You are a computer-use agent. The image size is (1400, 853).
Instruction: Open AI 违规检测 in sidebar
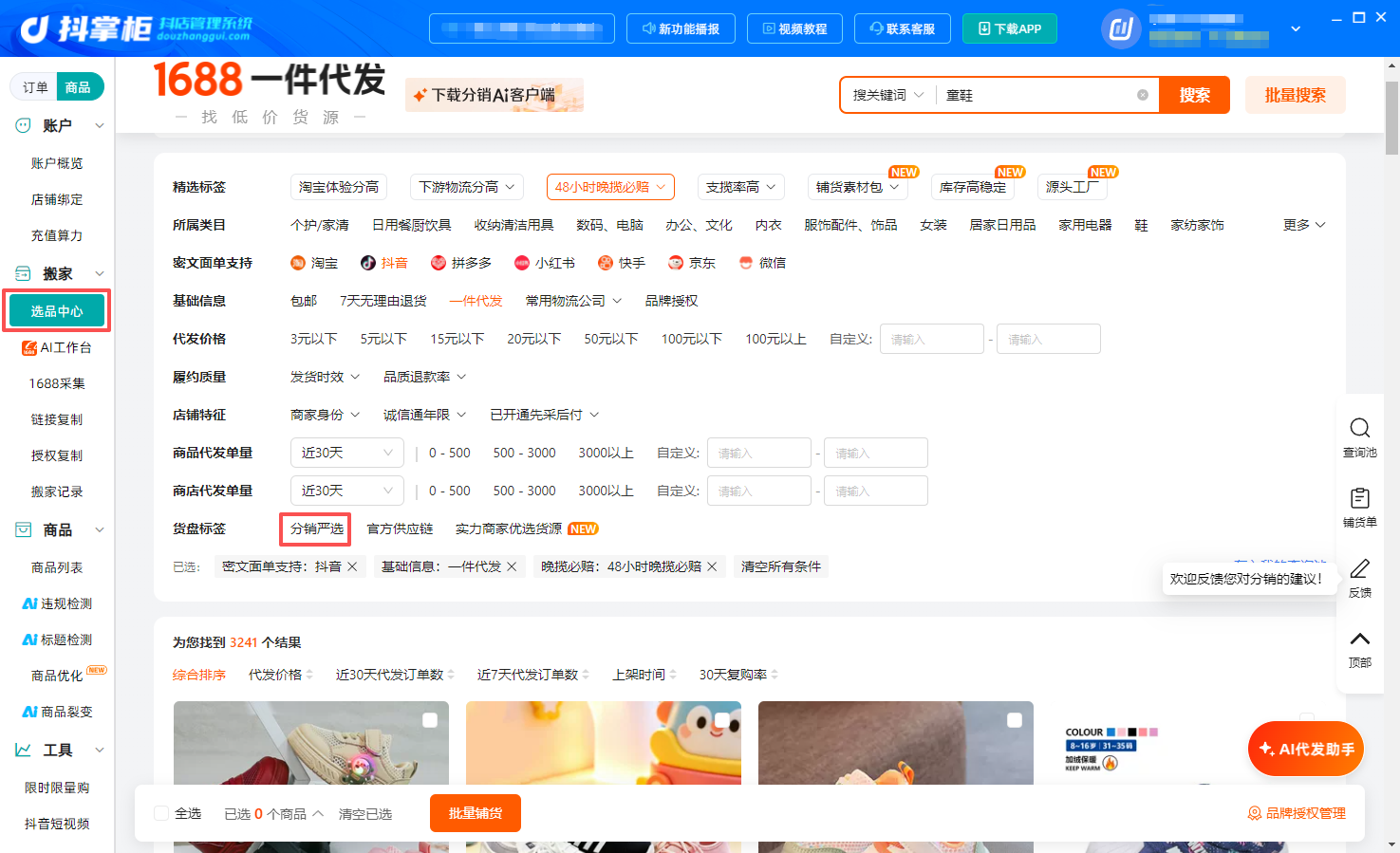pos(57,603)
